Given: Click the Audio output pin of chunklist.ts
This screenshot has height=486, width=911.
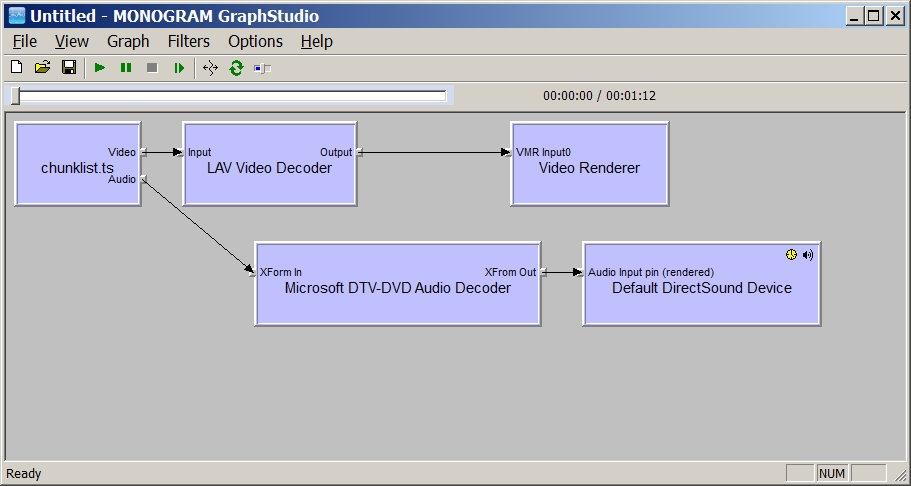Looking at the screenshot, I should (144, 179).
